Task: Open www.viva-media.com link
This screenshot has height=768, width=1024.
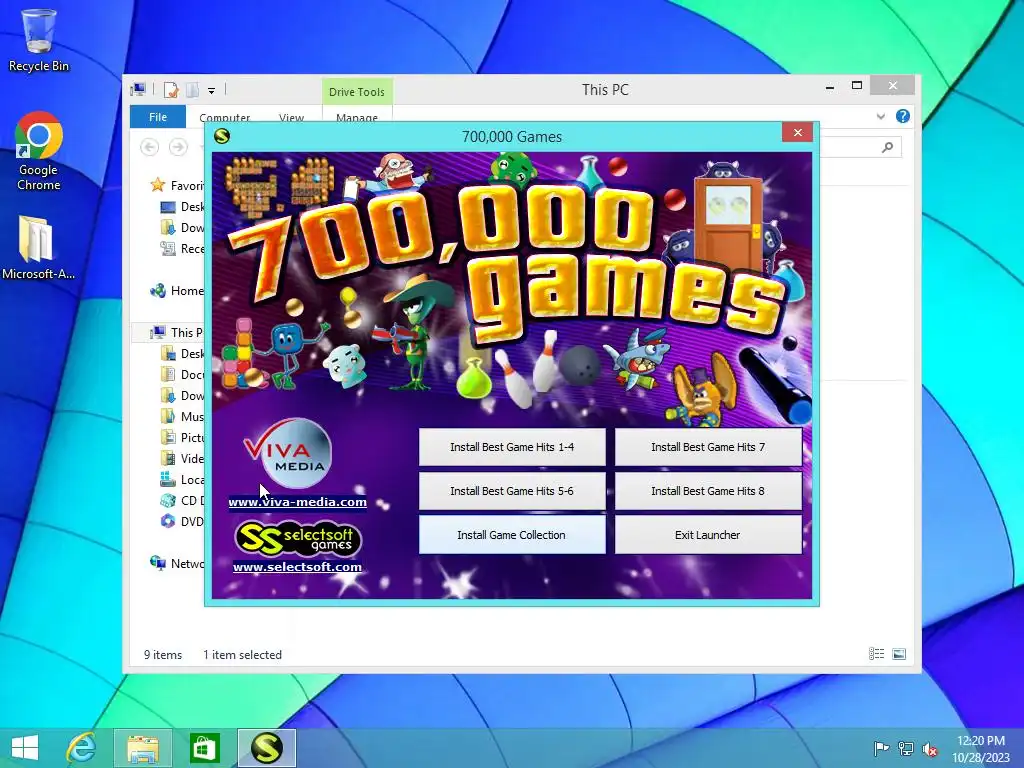Action: (x=297, y=502)
